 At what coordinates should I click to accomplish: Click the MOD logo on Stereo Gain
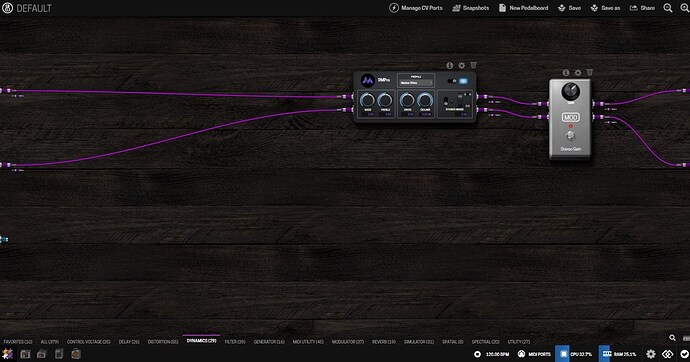[x=570, y=117]
